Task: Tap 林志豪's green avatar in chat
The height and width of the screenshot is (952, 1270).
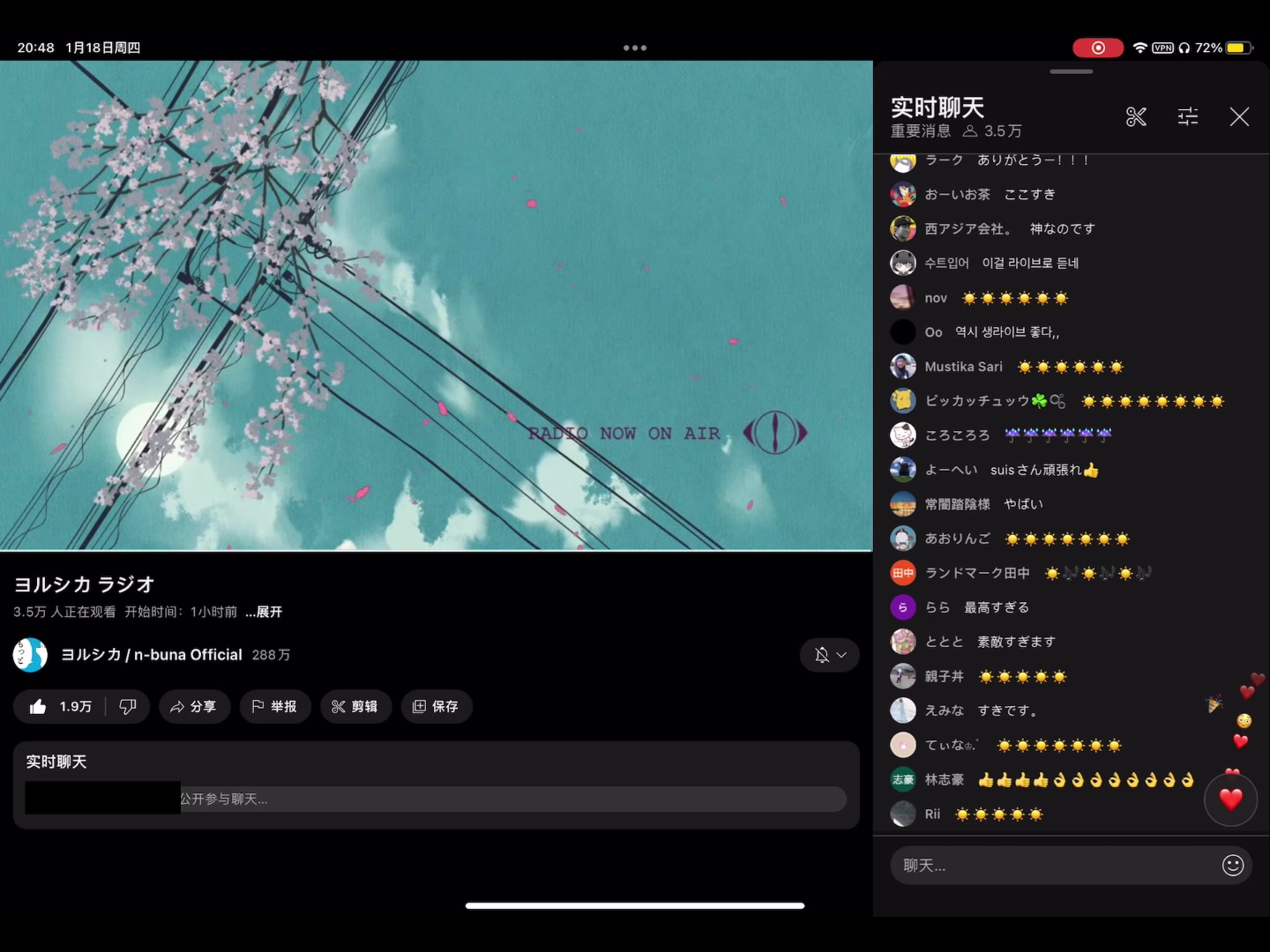Action: [902, 779]
